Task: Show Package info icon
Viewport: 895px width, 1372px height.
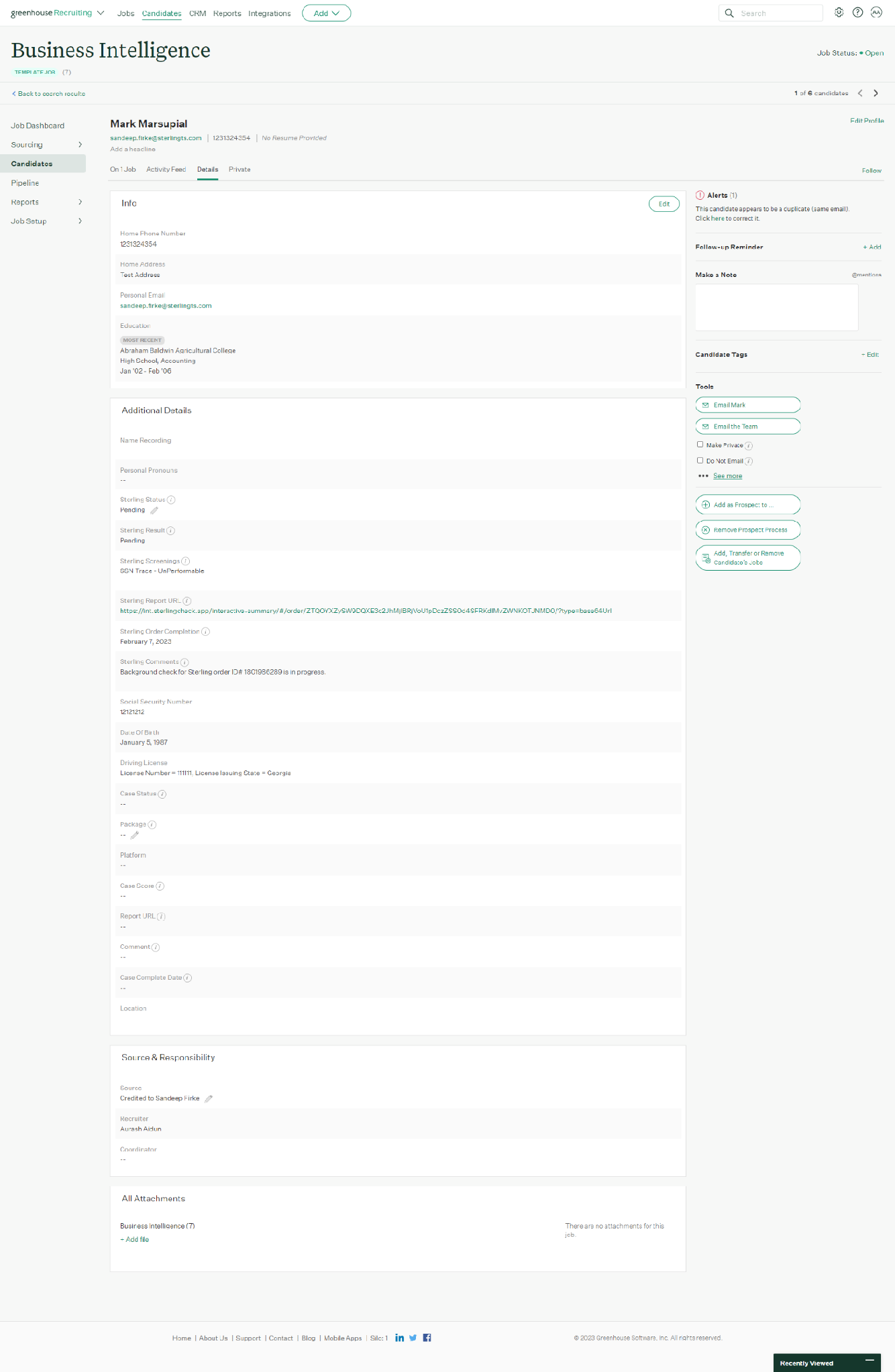Action: pos(152,825)
